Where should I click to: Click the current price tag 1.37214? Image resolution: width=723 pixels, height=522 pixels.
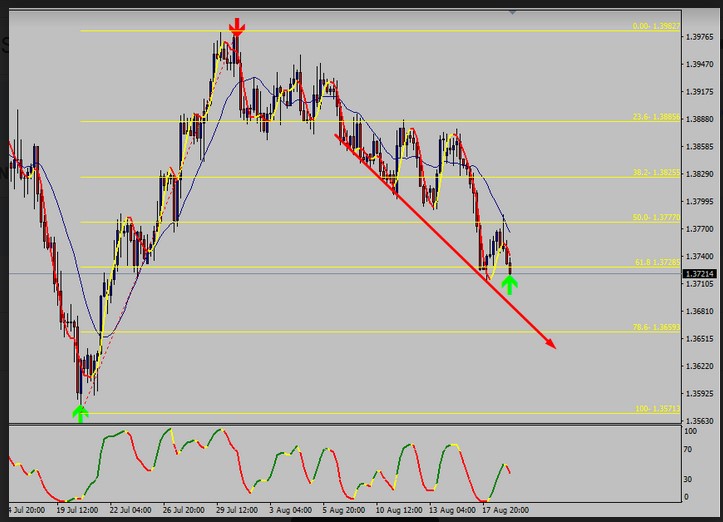699,273
